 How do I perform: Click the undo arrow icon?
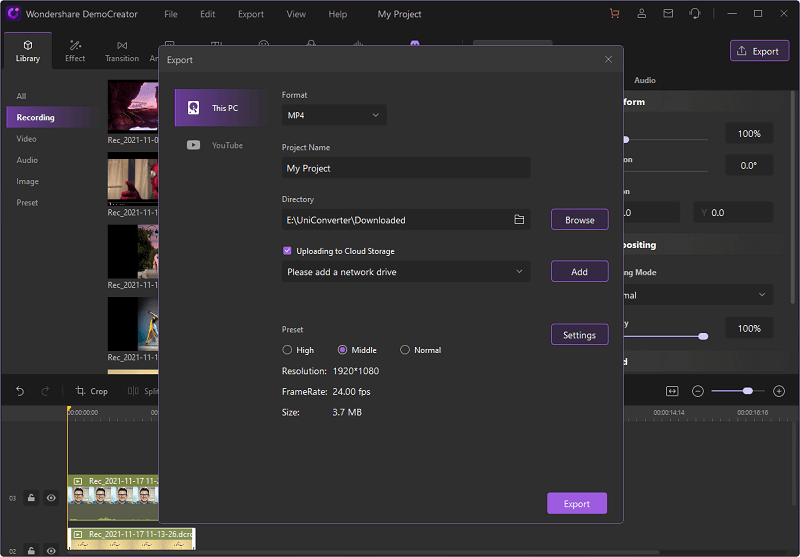pos(20,391)
